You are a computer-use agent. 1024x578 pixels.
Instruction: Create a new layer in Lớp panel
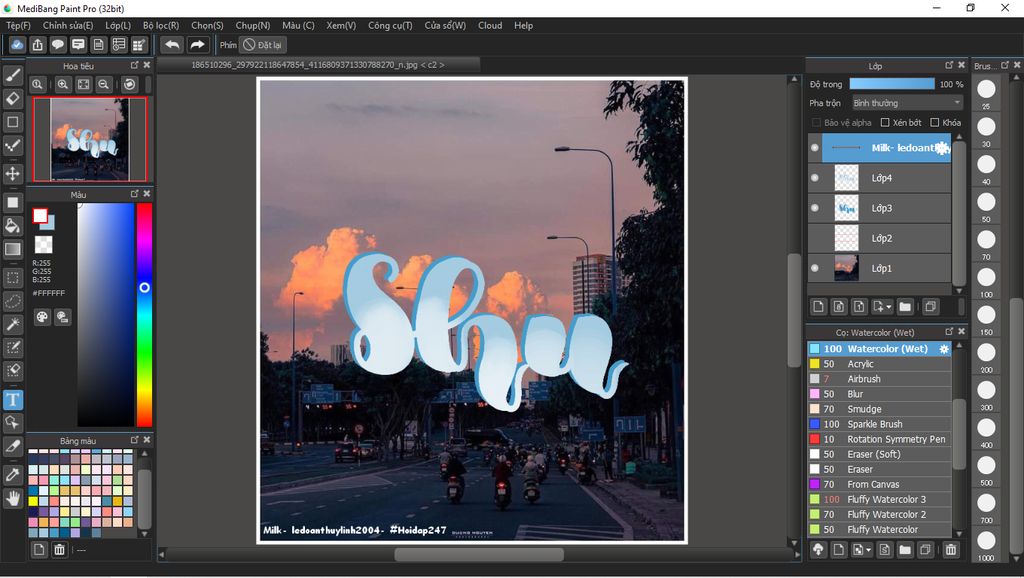coord(819,306)
